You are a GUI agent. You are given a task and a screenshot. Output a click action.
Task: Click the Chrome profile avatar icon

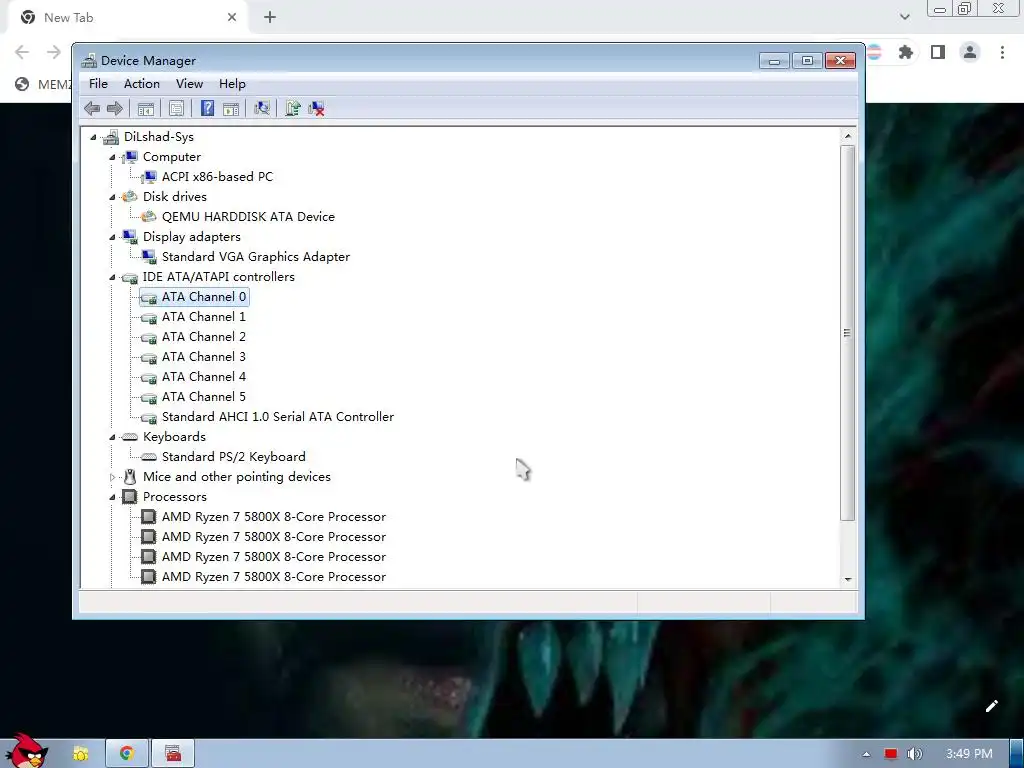(x=970, y=52)
